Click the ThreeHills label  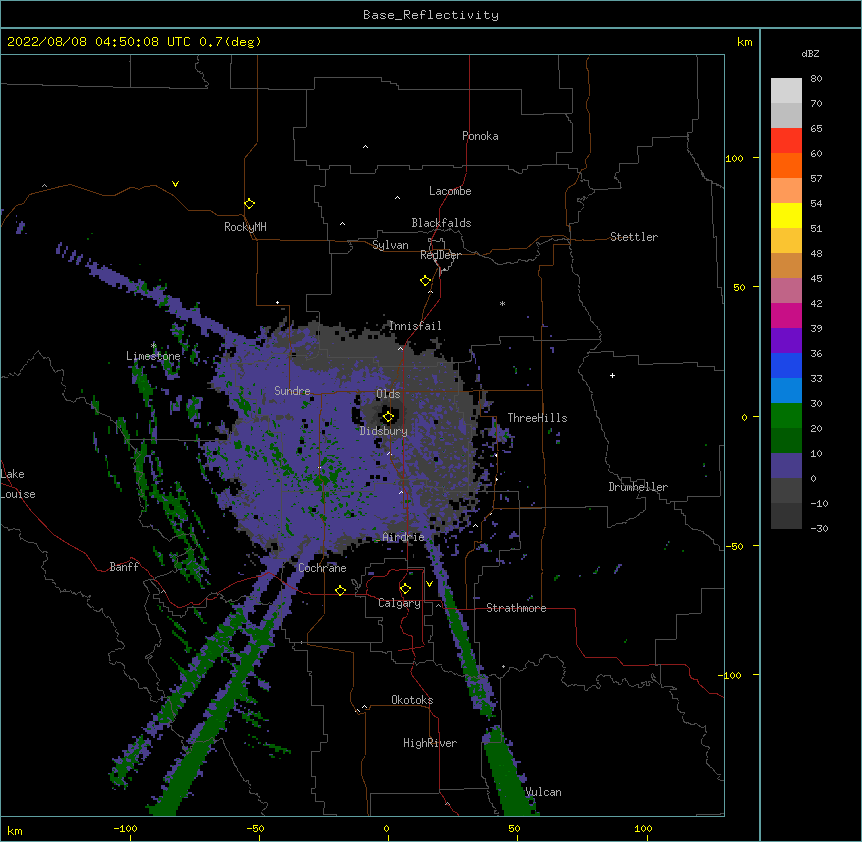pyautogui.click(x=537, y=418)
